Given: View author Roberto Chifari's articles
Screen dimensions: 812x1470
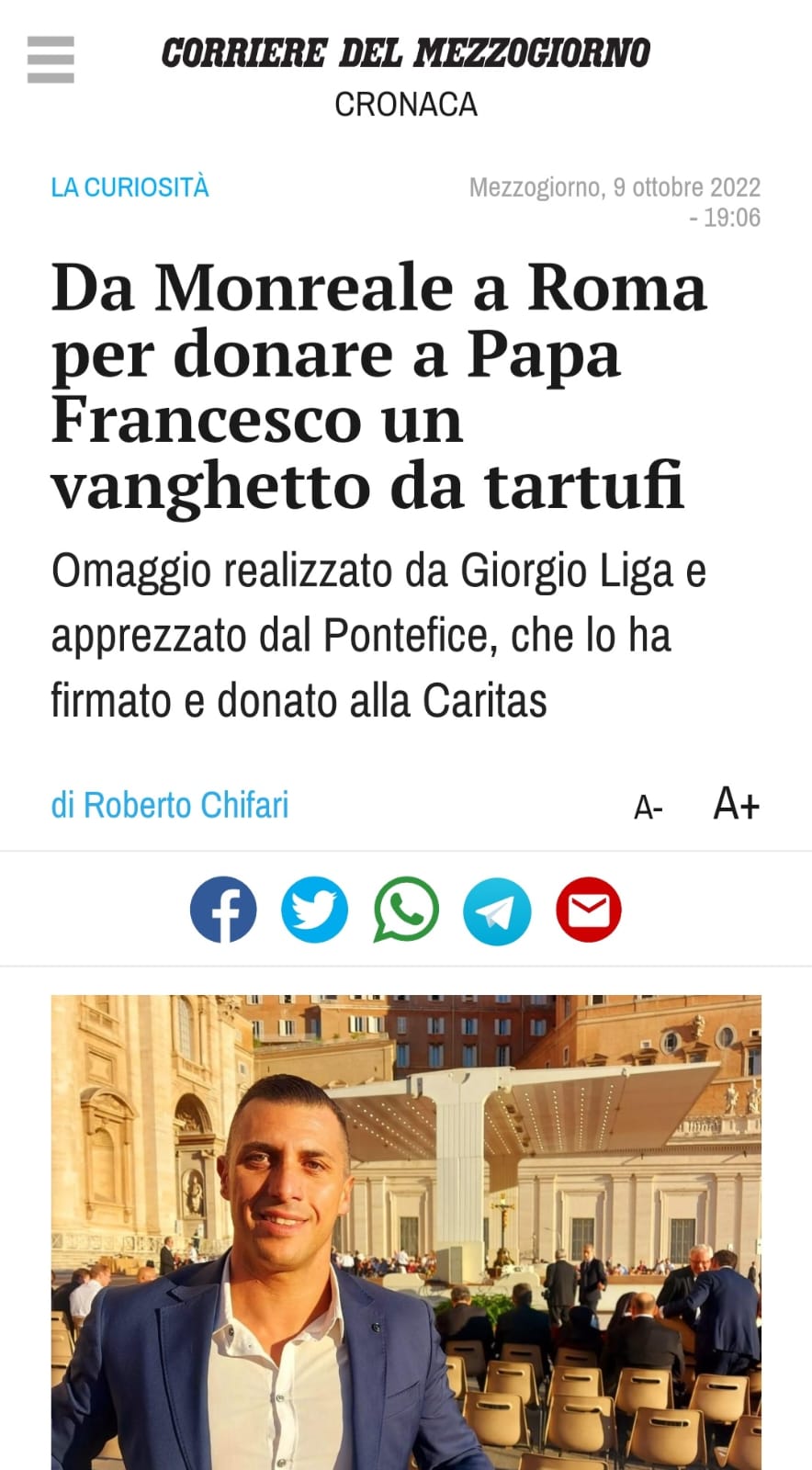Looking at the screenshot, I should (x=170, y=806).
